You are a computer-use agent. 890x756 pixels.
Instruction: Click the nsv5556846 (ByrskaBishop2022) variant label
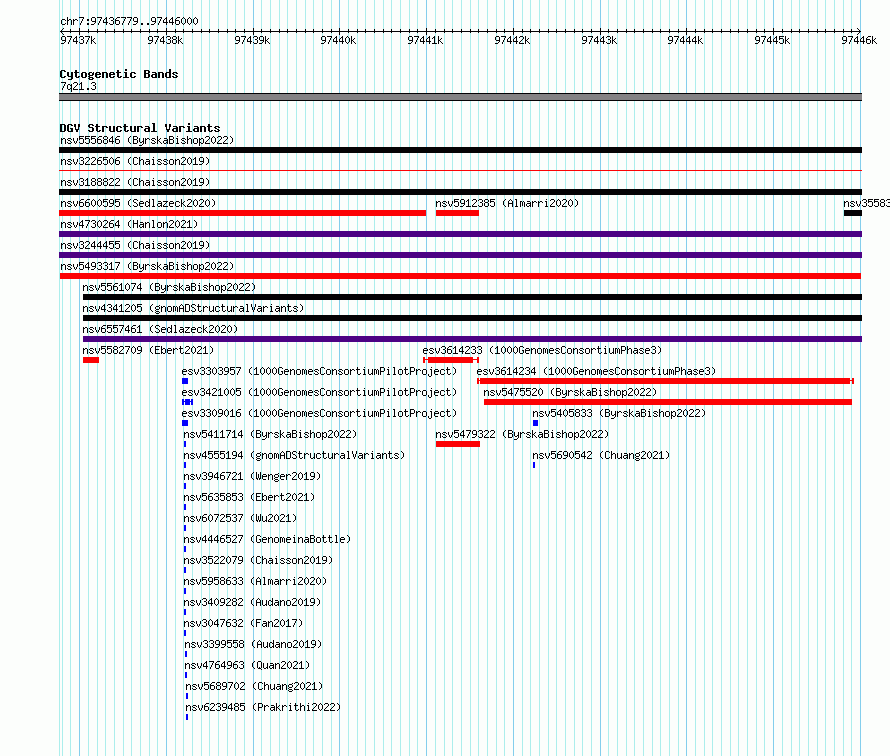coord(147,140)
